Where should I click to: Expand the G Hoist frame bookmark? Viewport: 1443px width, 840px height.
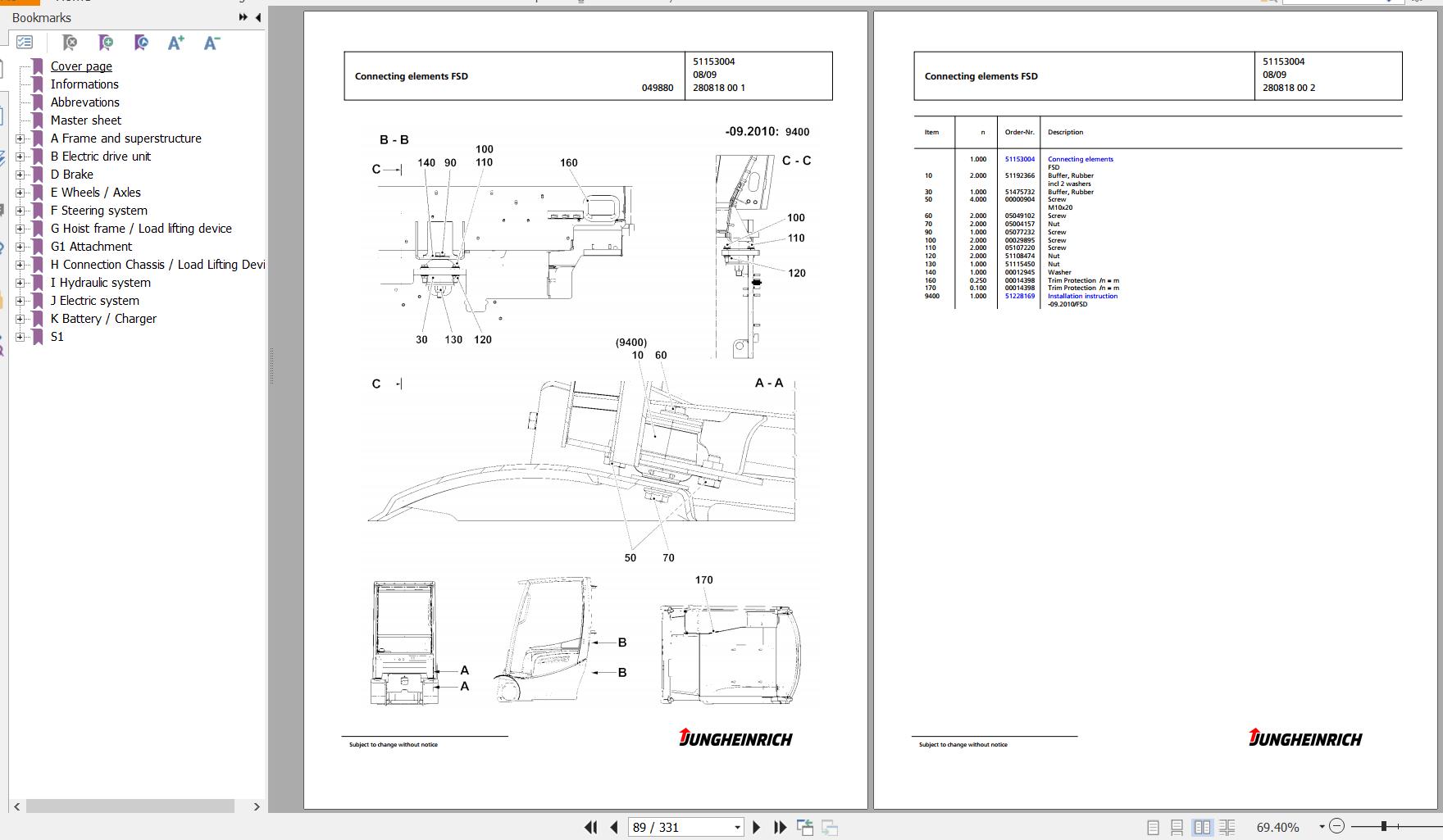20,229
